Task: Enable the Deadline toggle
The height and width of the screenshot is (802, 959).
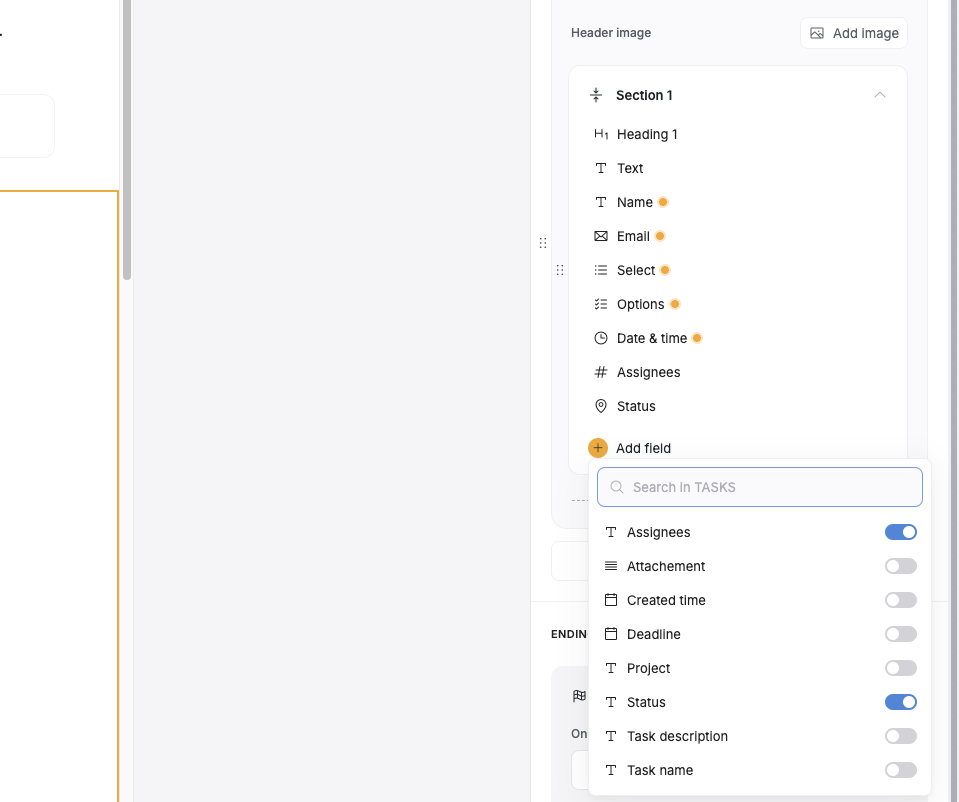Action: (900, 634)
